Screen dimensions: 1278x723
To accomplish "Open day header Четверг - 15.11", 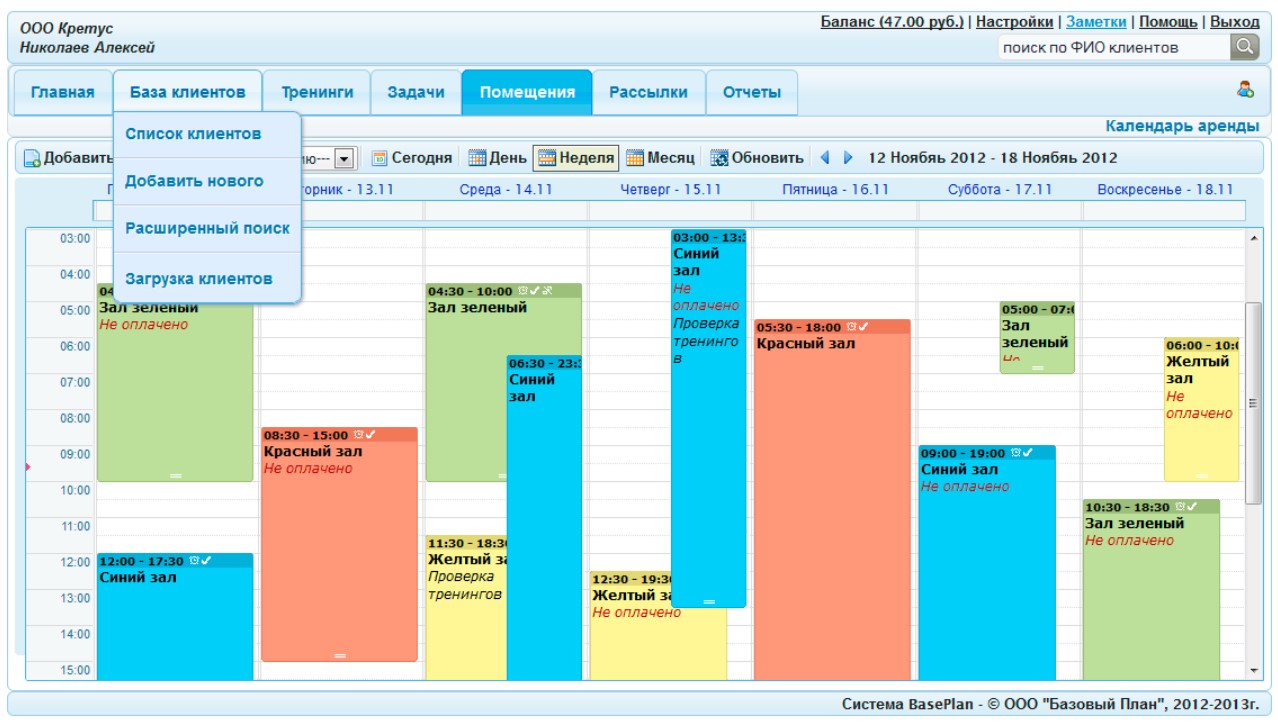I will (x=670, y=189).
